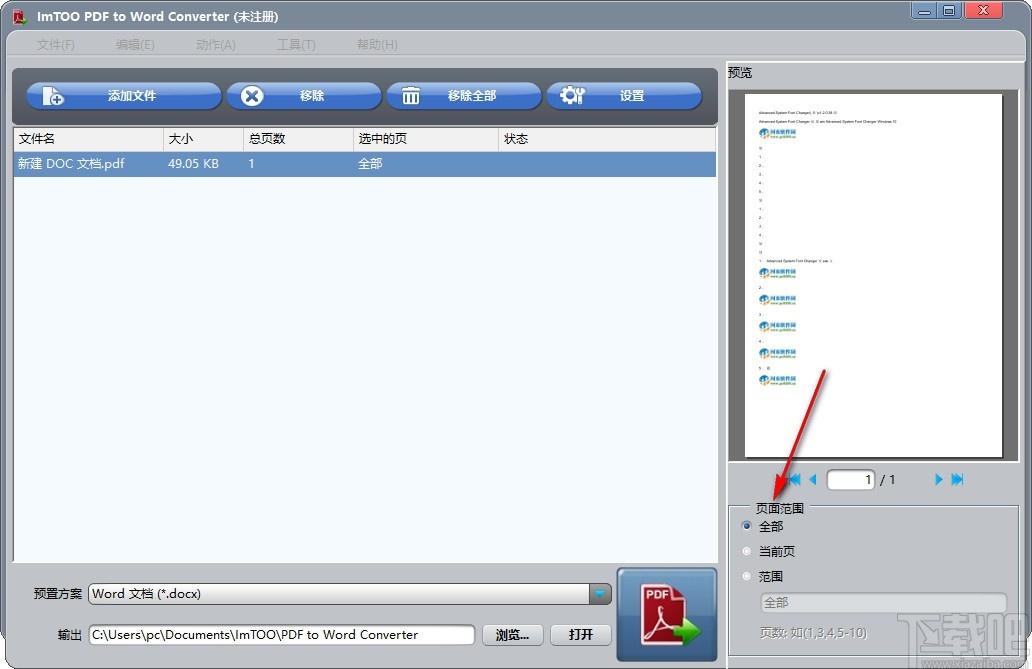Click the Browse (浏览...) button
The height and width of the screenshot is (669, 1032).
512,635
